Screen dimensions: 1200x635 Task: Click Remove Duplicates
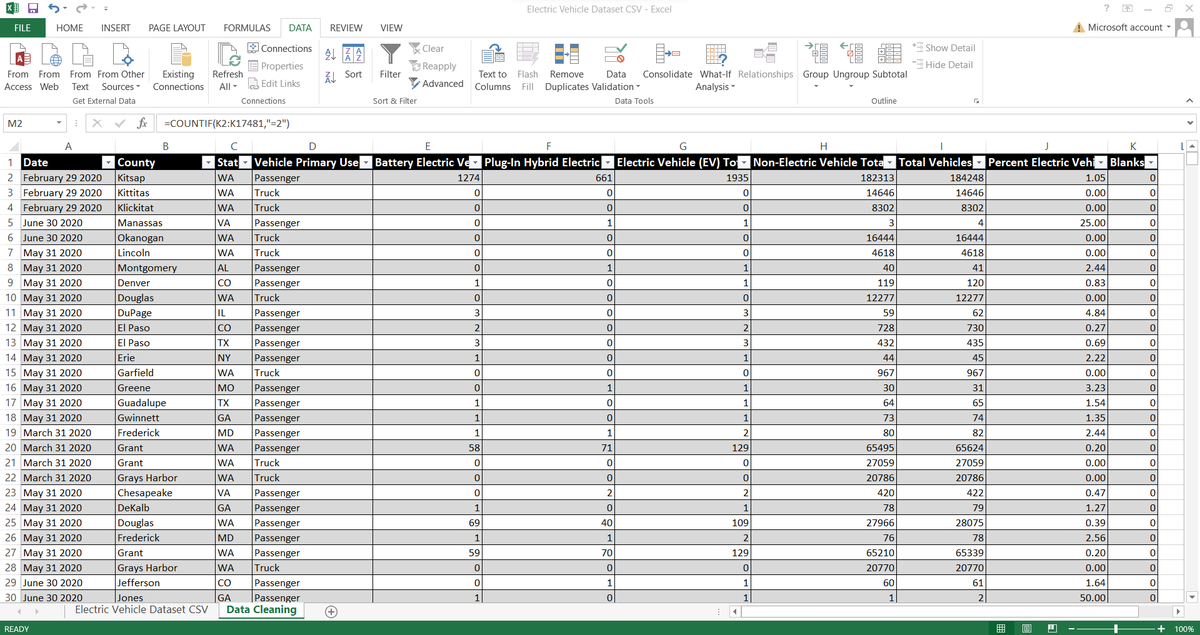pyautogui.click(x=566, y=68)
